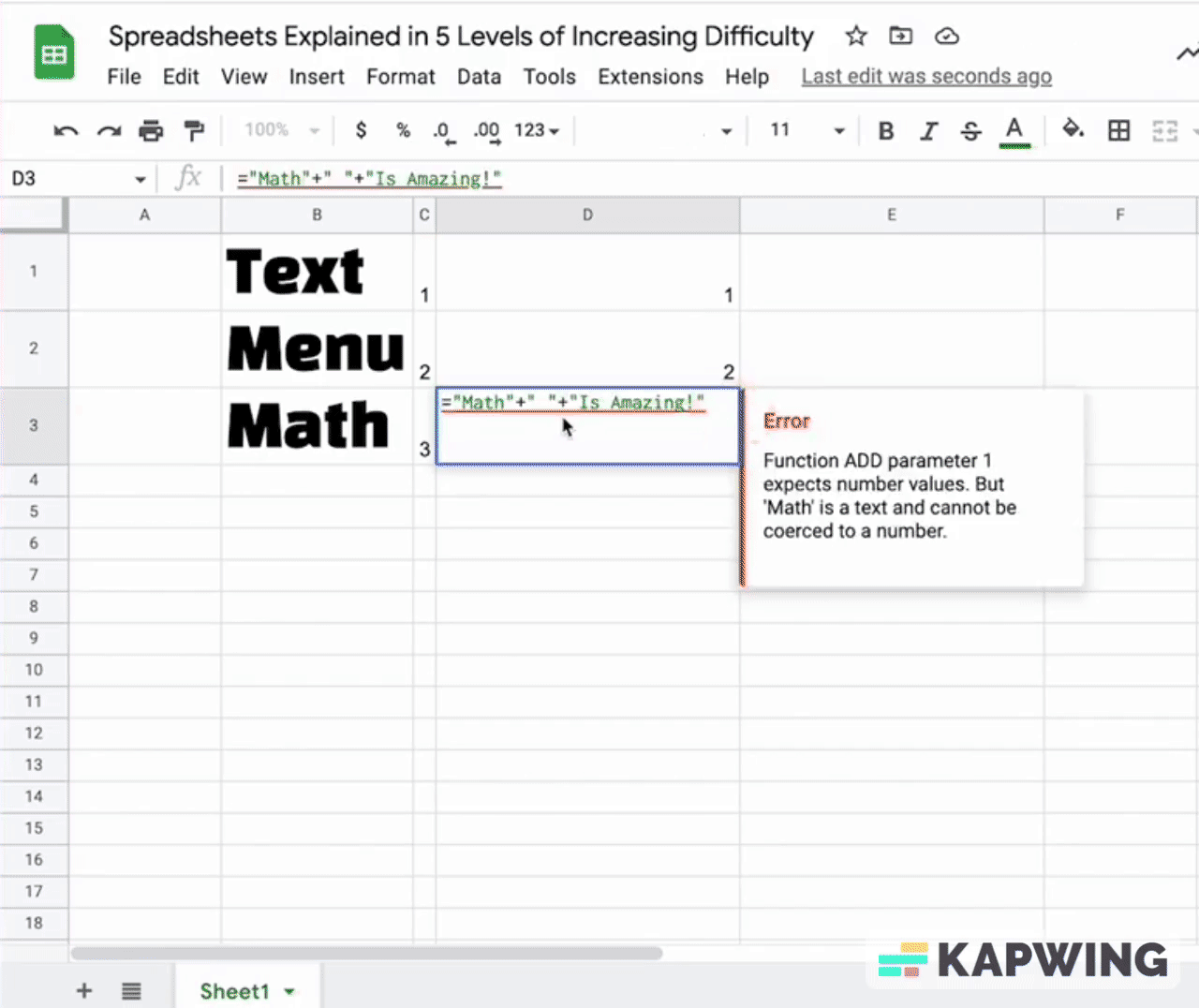Viewport: 1199px width, 1008px height.
Task: Select column D header
Action: click(587, 215)
